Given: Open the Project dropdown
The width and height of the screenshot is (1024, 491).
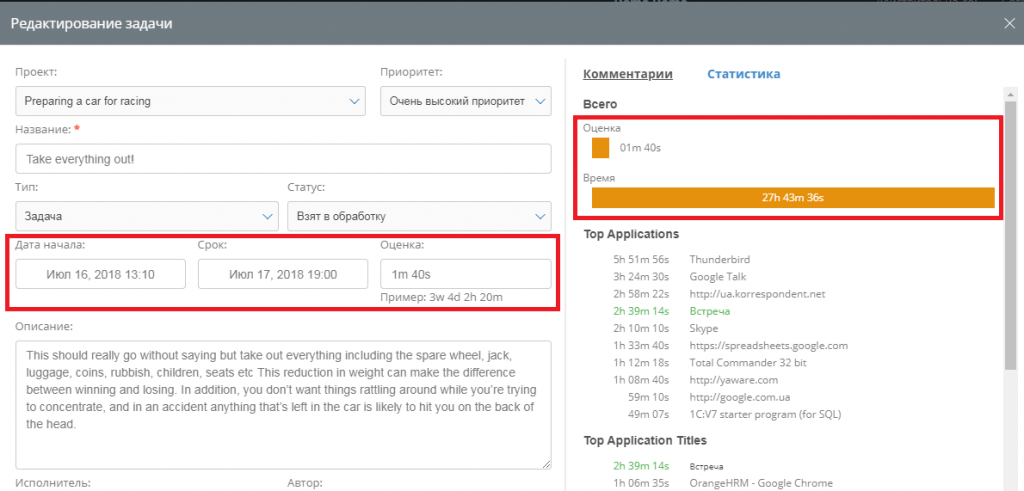Looking at the screenshot, I should [190, 101].
